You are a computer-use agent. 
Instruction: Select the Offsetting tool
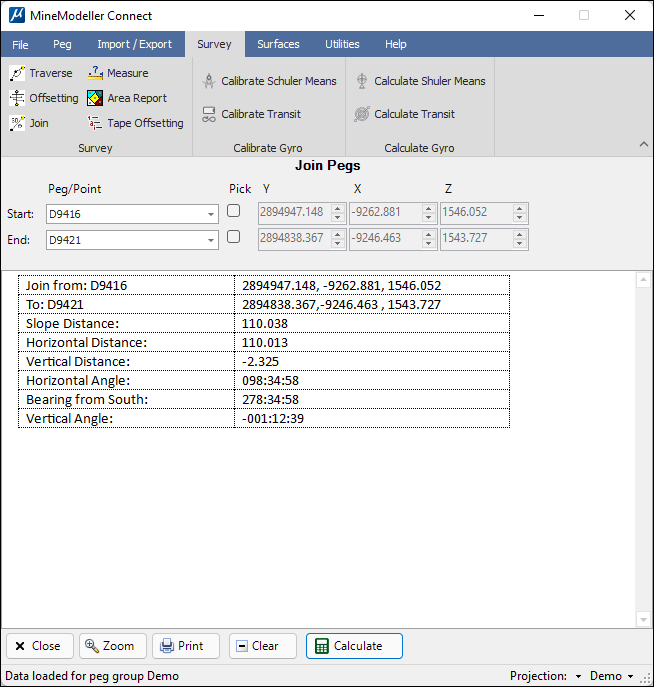pyautogui.click(x=44, y=98)
